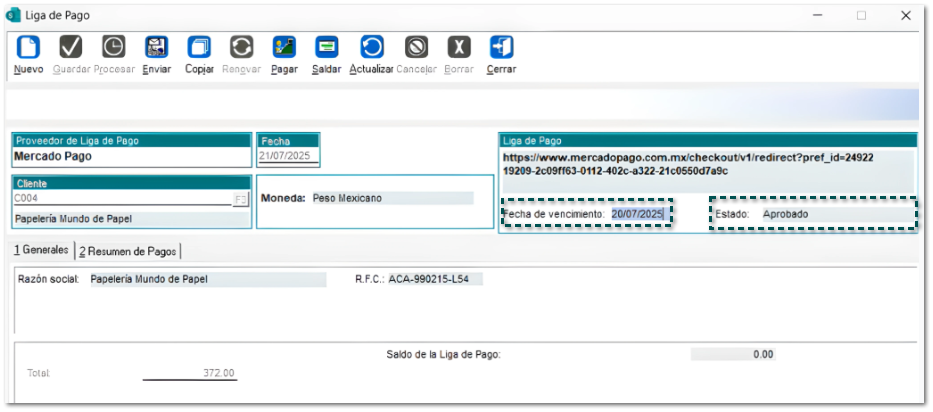Image resolution: width=933 pixels, height=412 pixels.
Task: Click the Pagar toolbar icon
Action: pyautogui.click(x=284, y=47)
